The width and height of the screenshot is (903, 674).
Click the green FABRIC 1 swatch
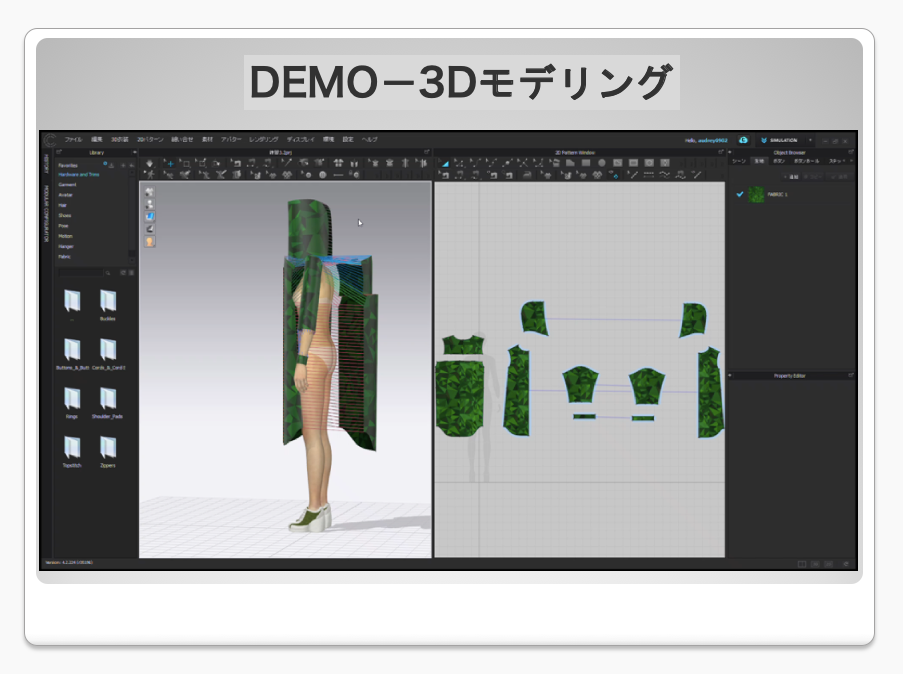(x=757, y=194)
